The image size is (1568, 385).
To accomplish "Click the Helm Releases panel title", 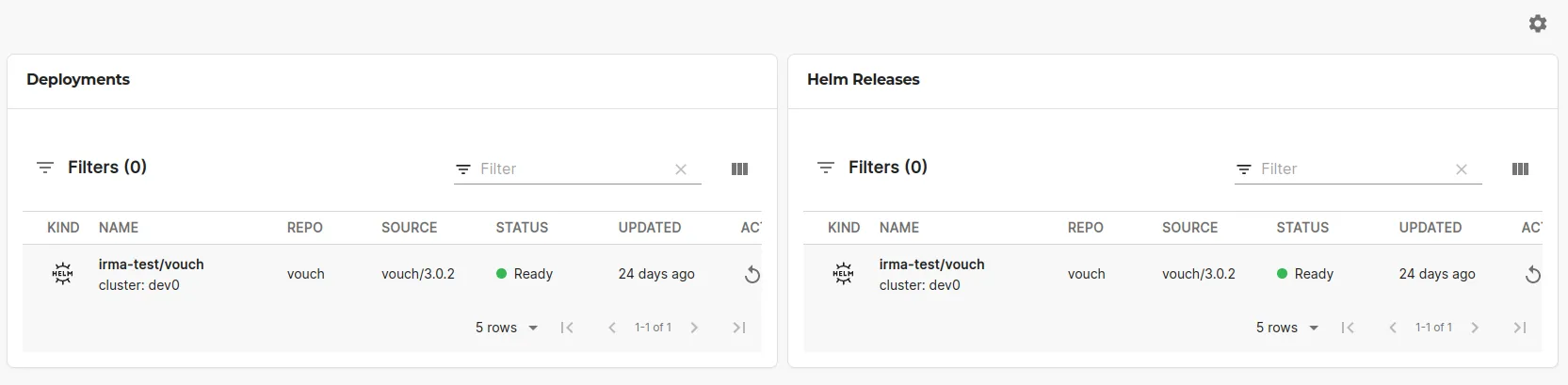I will pyautogui.click(x=864, y=80).
